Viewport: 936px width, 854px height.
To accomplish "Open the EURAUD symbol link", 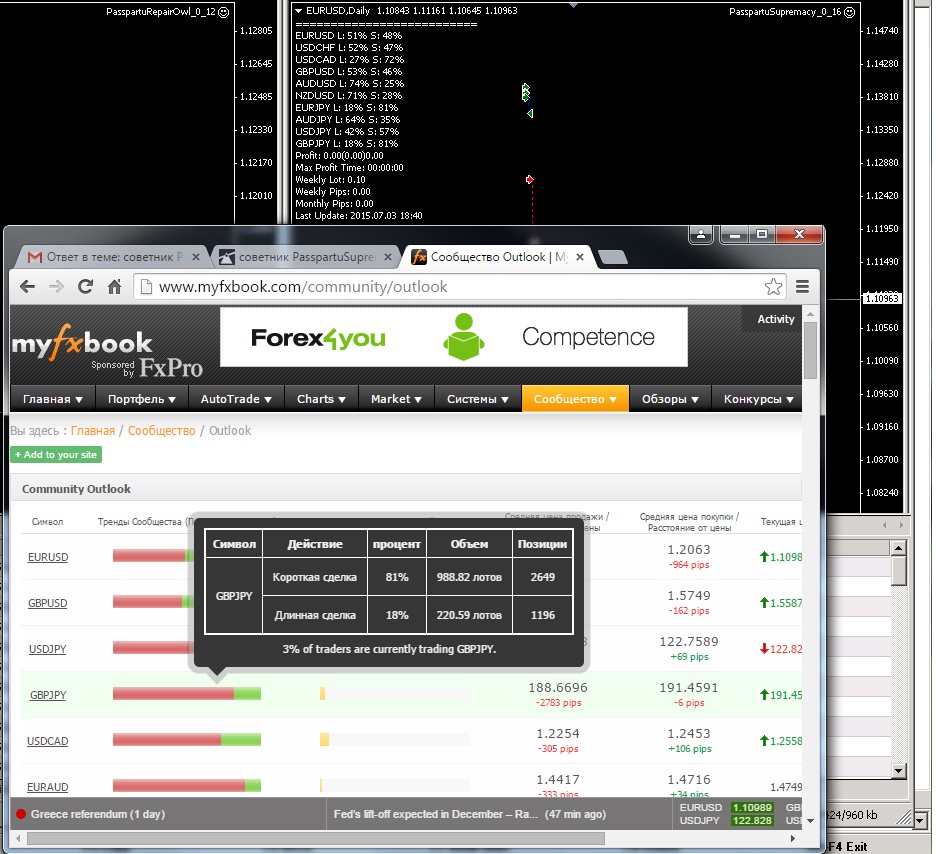I will click(48, 787).
